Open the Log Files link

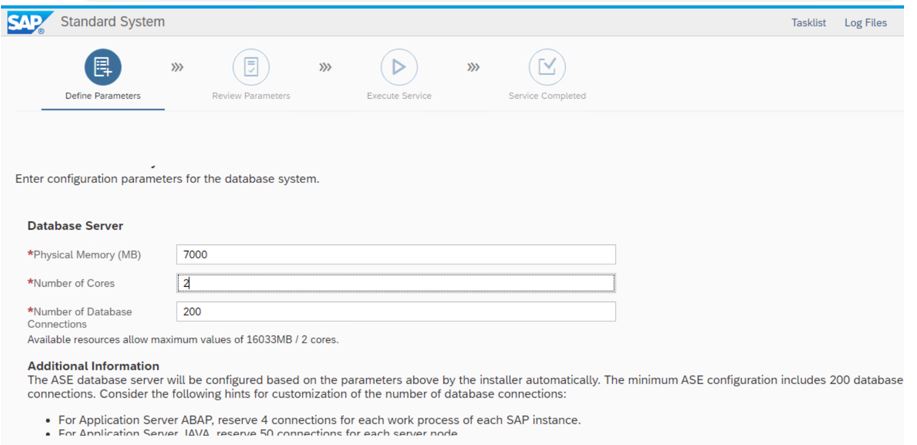click(x=865, y=23)
